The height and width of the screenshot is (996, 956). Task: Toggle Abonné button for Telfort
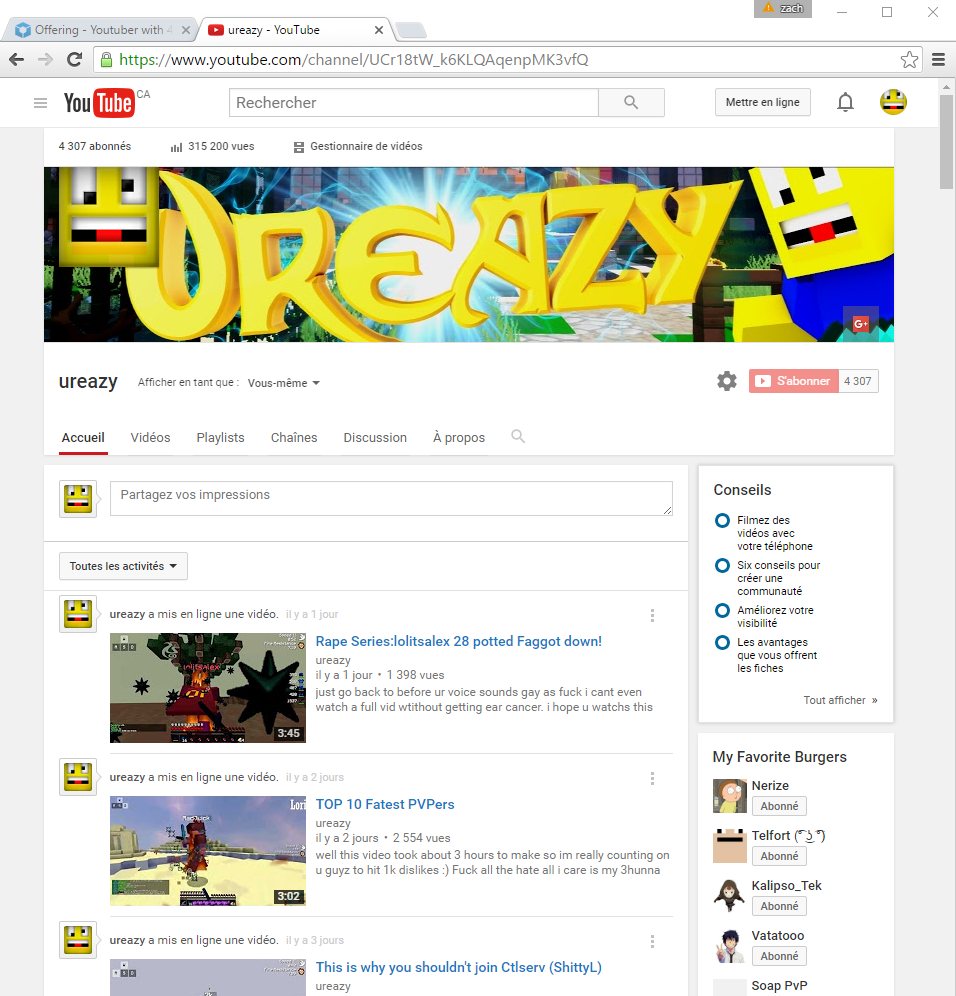pos(779,856)
